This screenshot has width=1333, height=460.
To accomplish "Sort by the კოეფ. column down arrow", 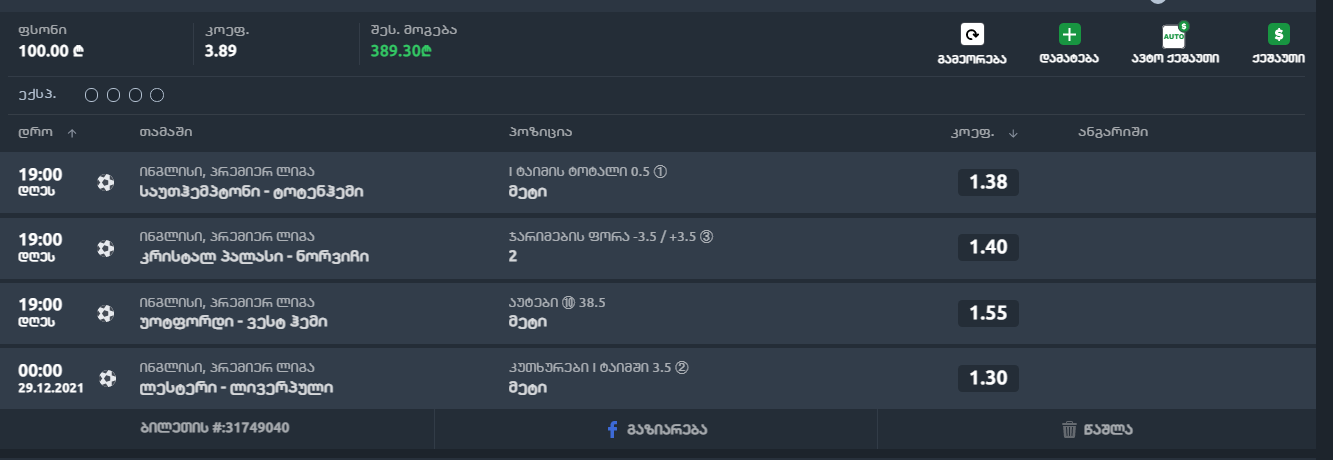I will coord(1012,133).
